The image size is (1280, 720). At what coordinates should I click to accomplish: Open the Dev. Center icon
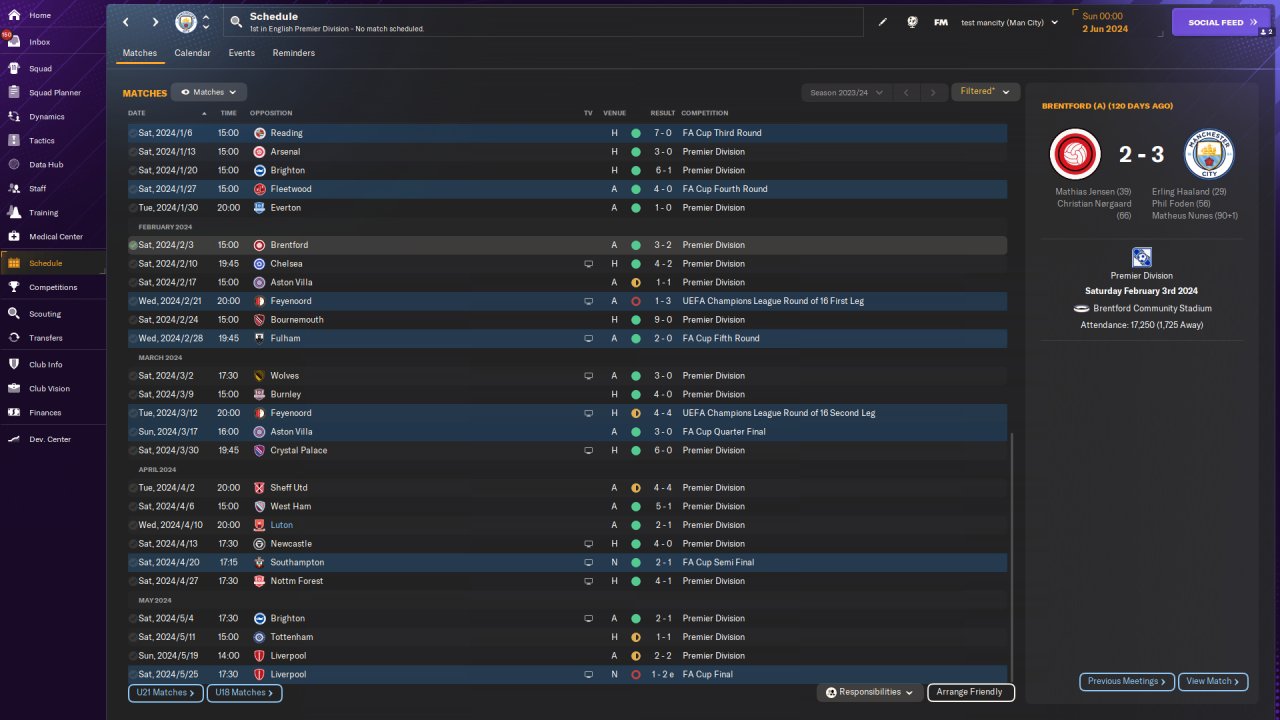[x=14, y=439]
